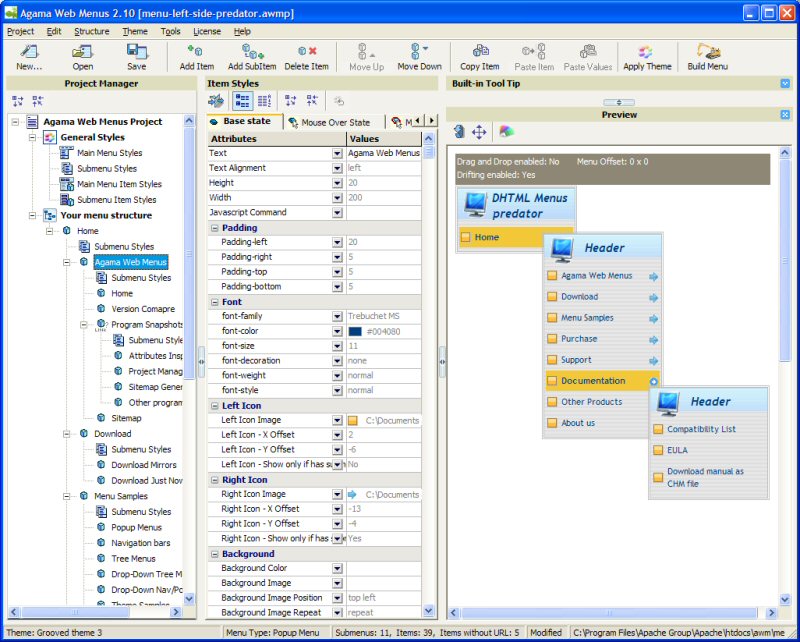
Task: Add a new menu item with Add Item
Action: pyautogui.click(x=196, y=57)
